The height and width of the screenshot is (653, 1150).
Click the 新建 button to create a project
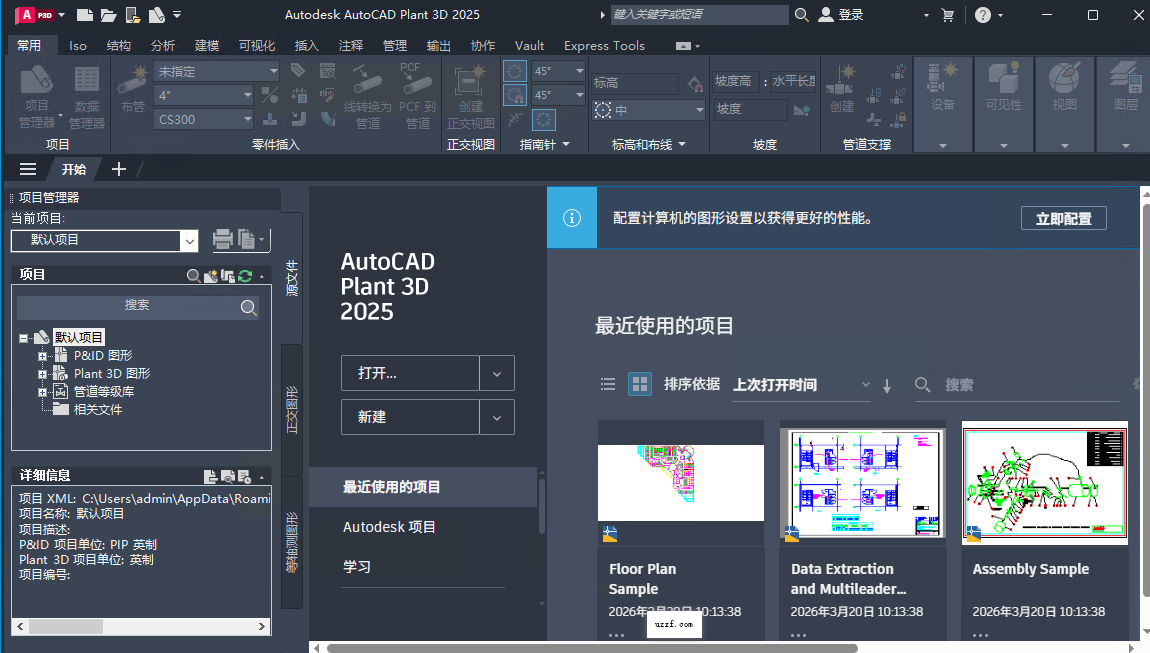410,417
